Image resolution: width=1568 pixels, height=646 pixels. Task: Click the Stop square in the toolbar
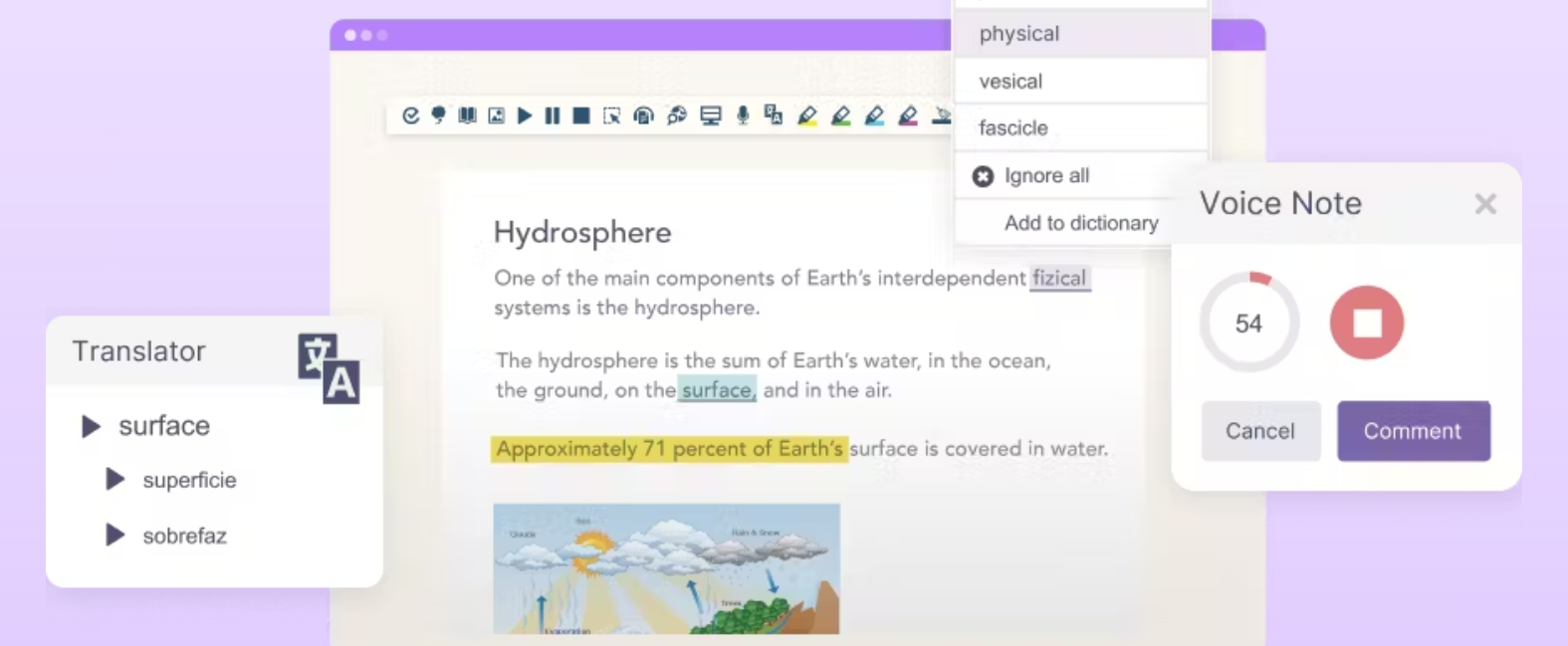[581, 115]
